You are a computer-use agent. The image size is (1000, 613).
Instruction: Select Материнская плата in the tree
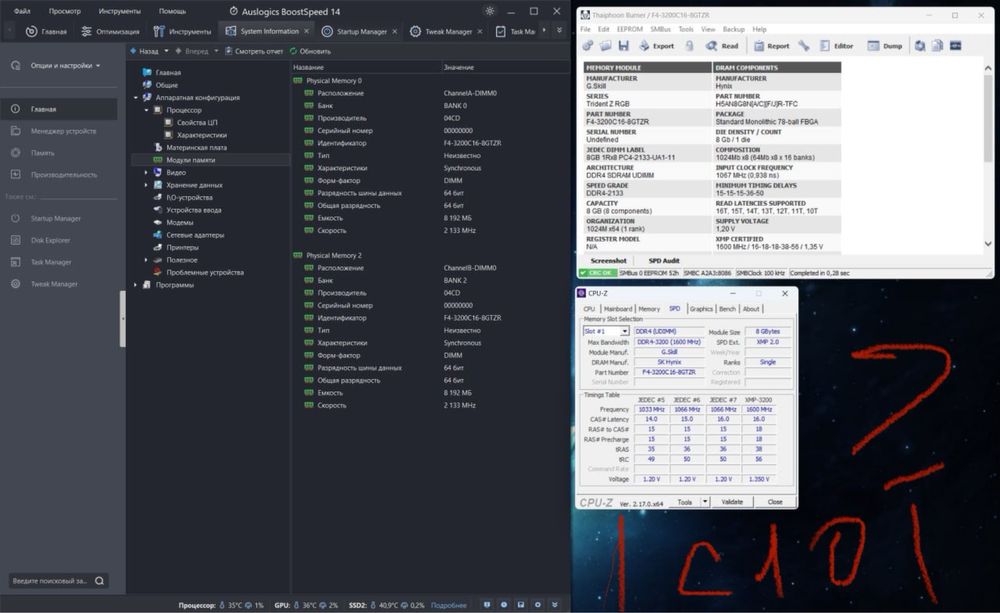196,147
